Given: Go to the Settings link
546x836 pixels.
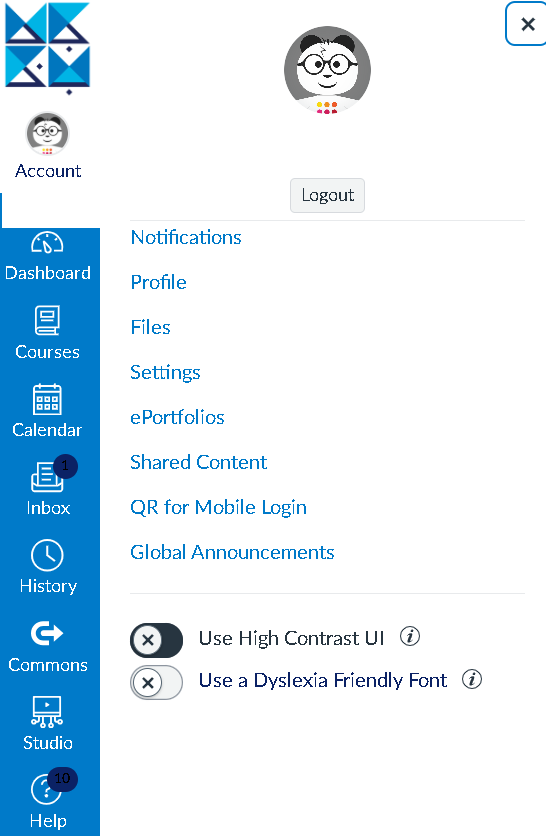Looking at the screenshot, I should point(165,372).
